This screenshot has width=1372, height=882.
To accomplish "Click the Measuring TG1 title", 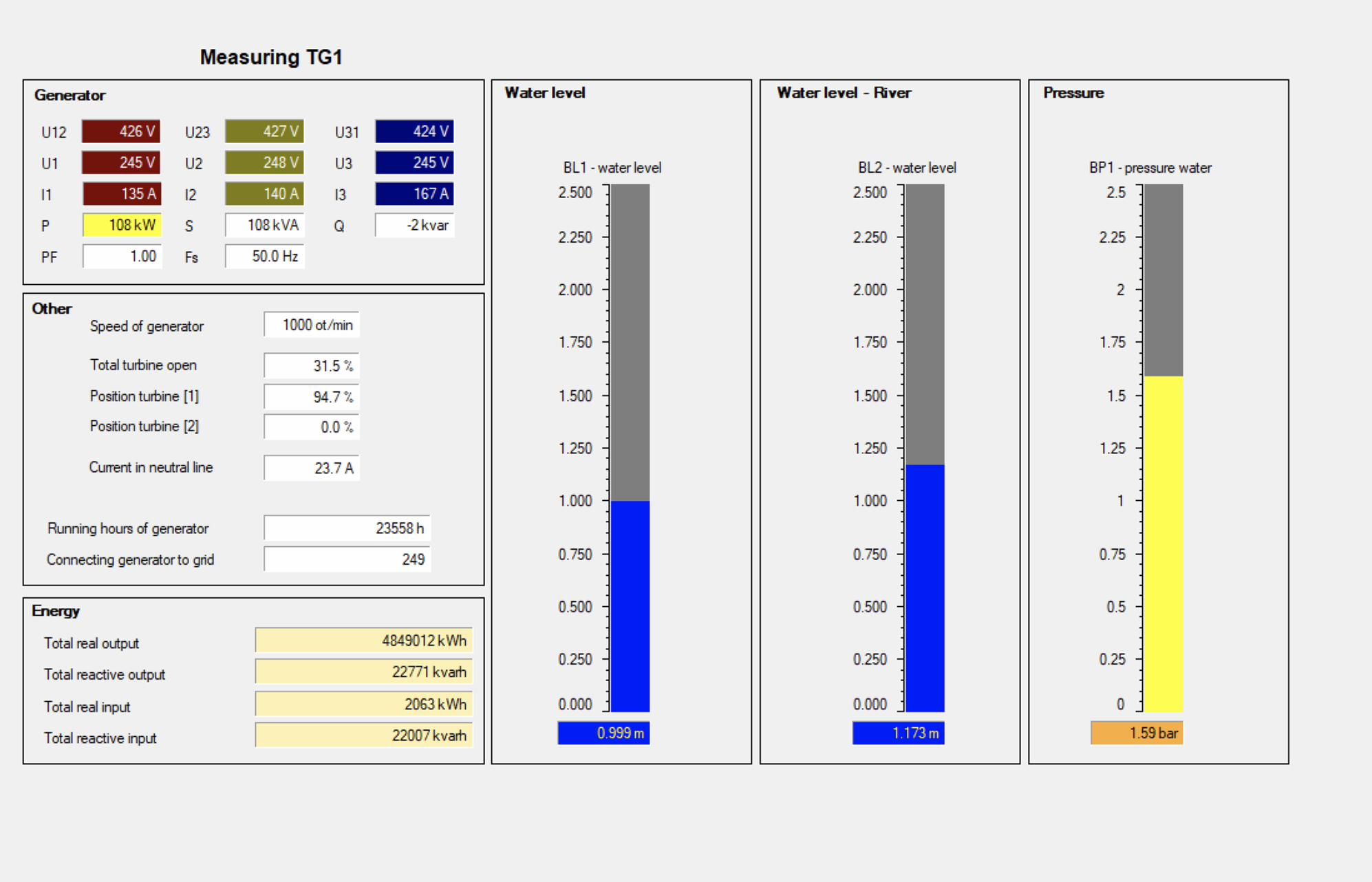I will (271, 57).
